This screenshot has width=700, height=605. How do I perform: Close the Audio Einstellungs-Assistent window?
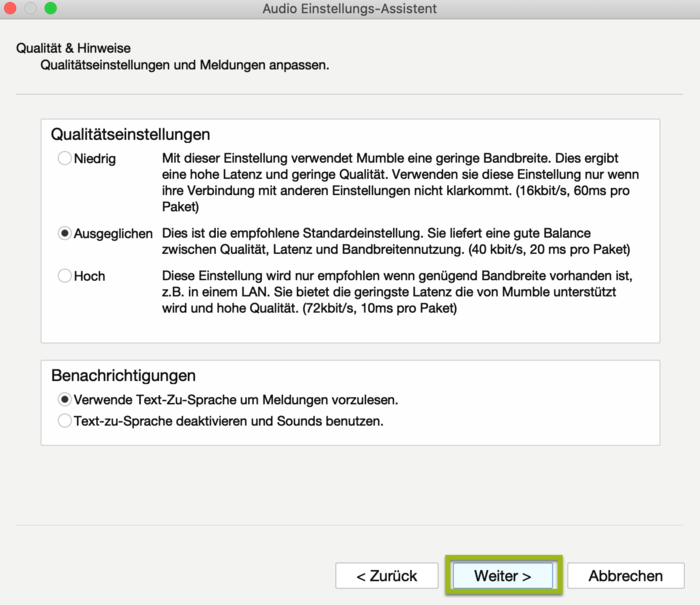(x=10, y=8)
